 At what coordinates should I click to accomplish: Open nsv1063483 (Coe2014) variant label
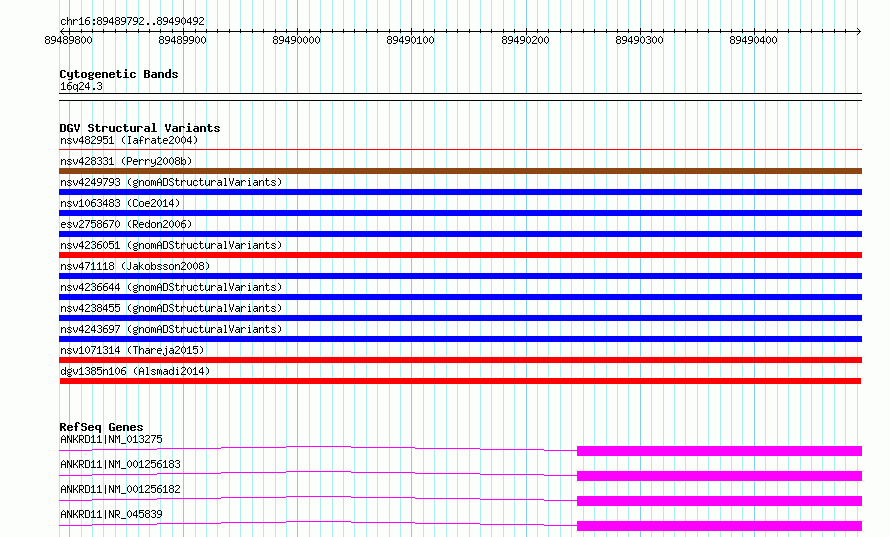[120, 203]
